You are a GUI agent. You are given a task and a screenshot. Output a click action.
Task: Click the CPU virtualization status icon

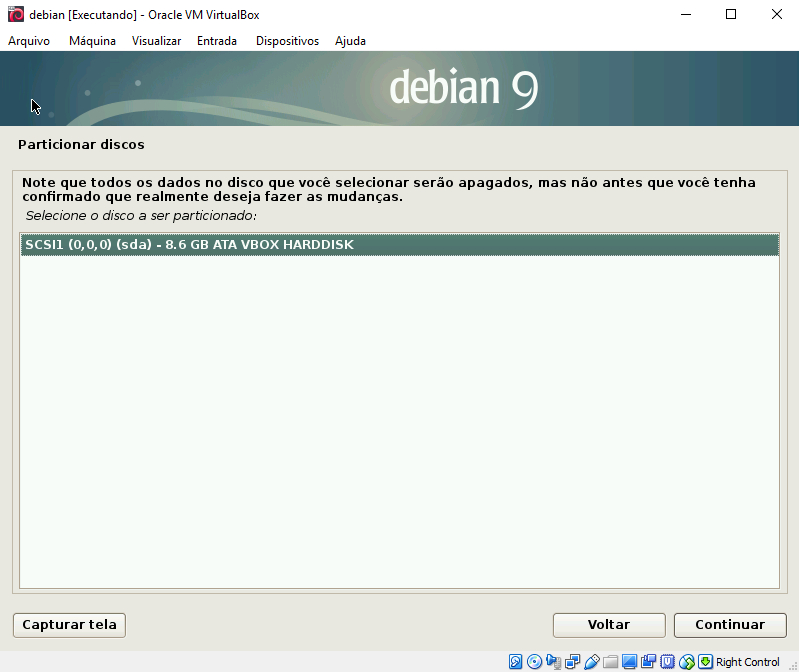pos(668,662)
